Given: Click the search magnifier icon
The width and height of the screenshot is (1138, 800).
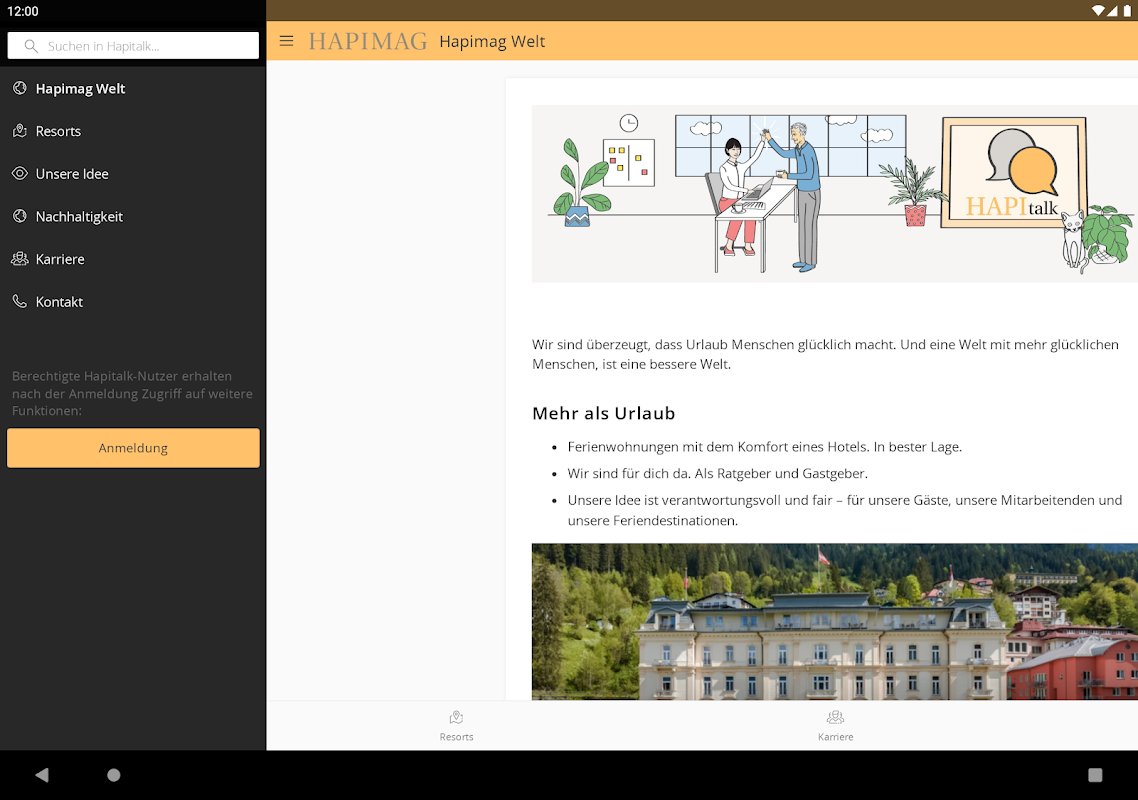Looking at the screenshot, I should 31,46.
